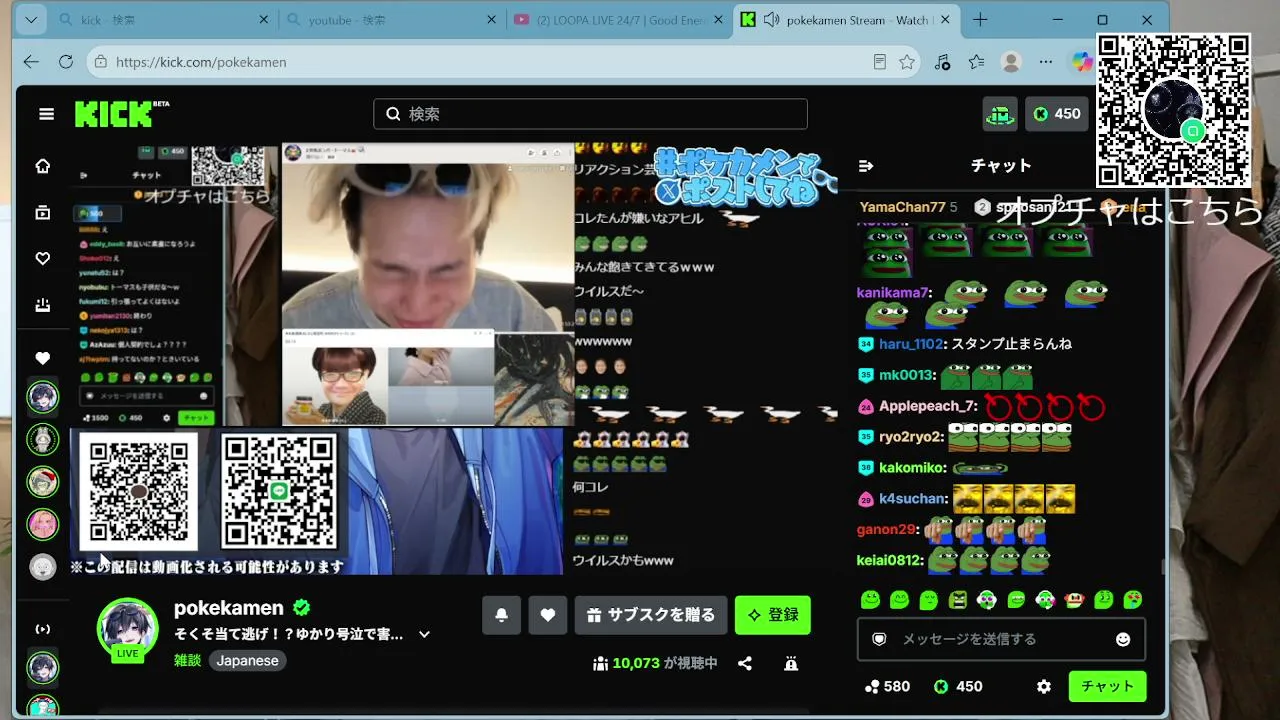Click the first green emote in quick emote bar
This screenshot has width=1280, height=720.
[870, 600]
